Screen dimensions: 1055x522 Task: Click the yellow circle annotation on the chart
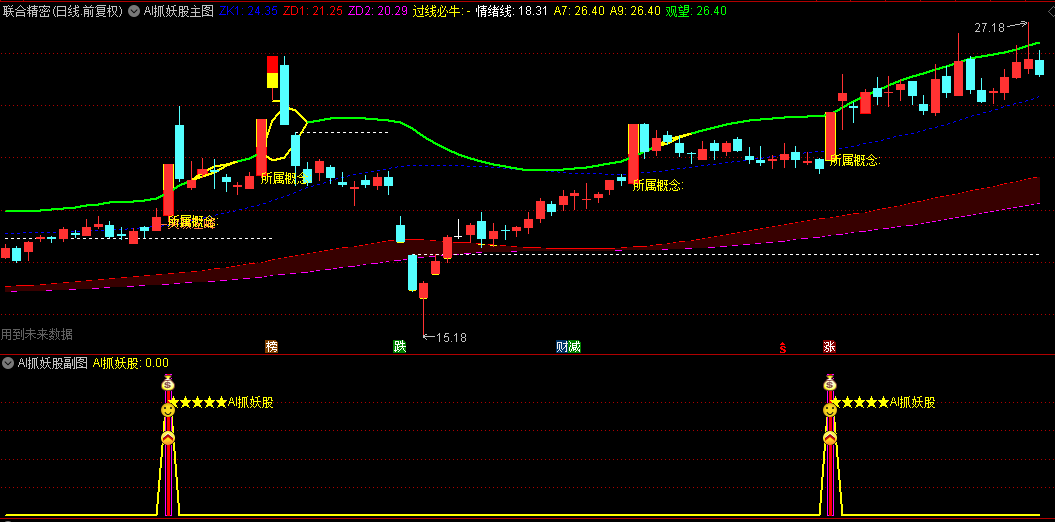(x=287, y=136)
